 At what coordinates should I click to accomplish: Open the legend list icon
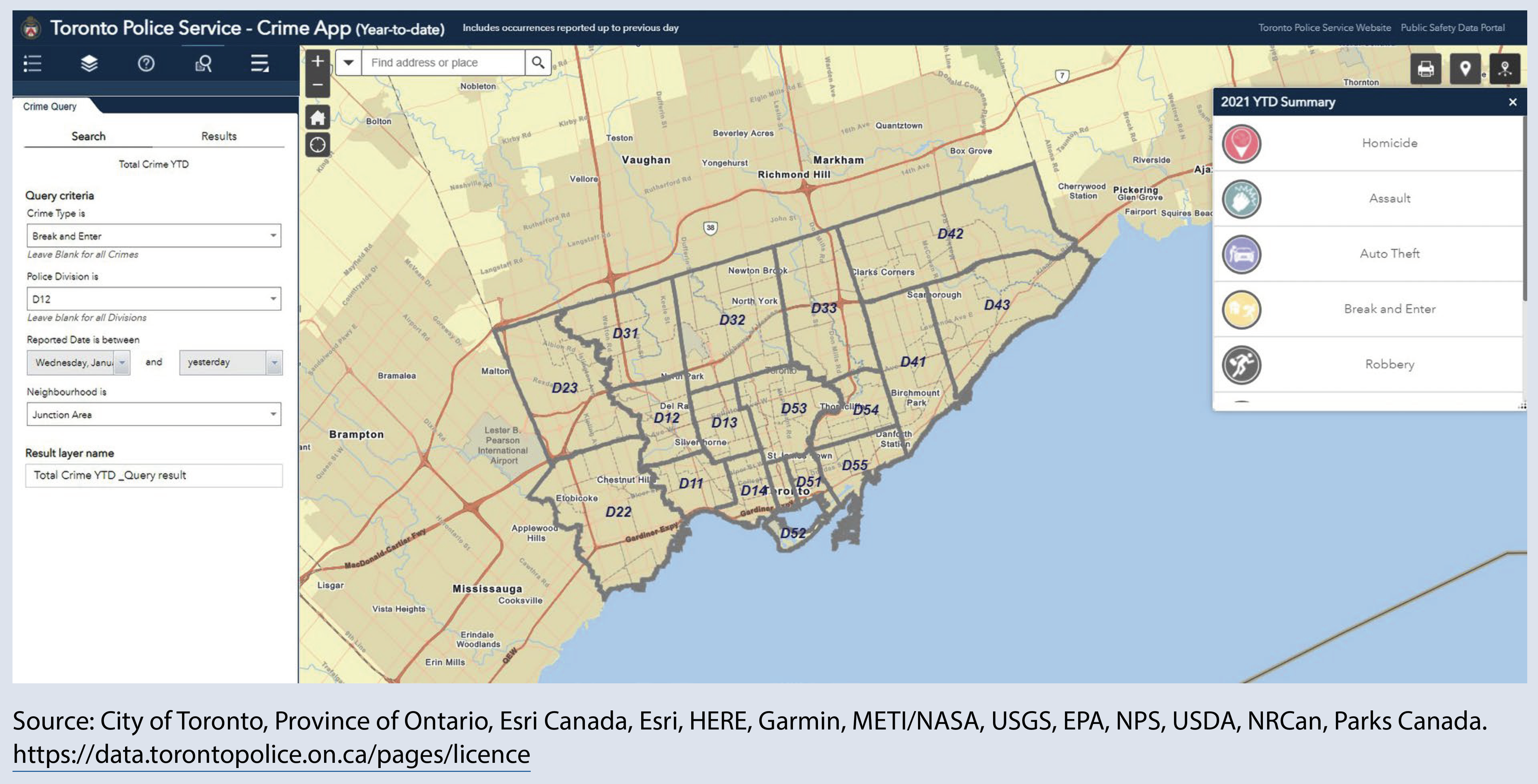pos(32,63)
